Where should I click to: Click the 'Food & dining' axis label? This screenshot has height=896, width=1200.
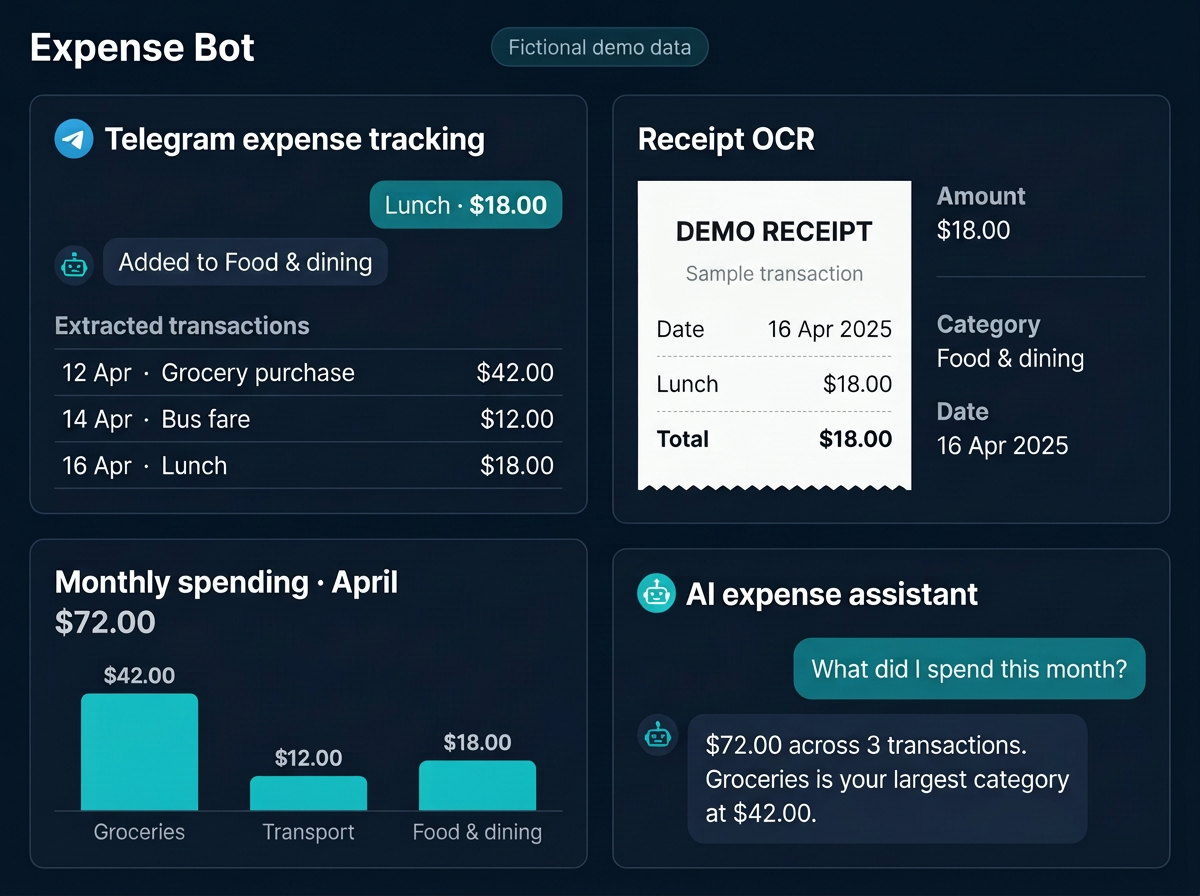tap(477, 832)
